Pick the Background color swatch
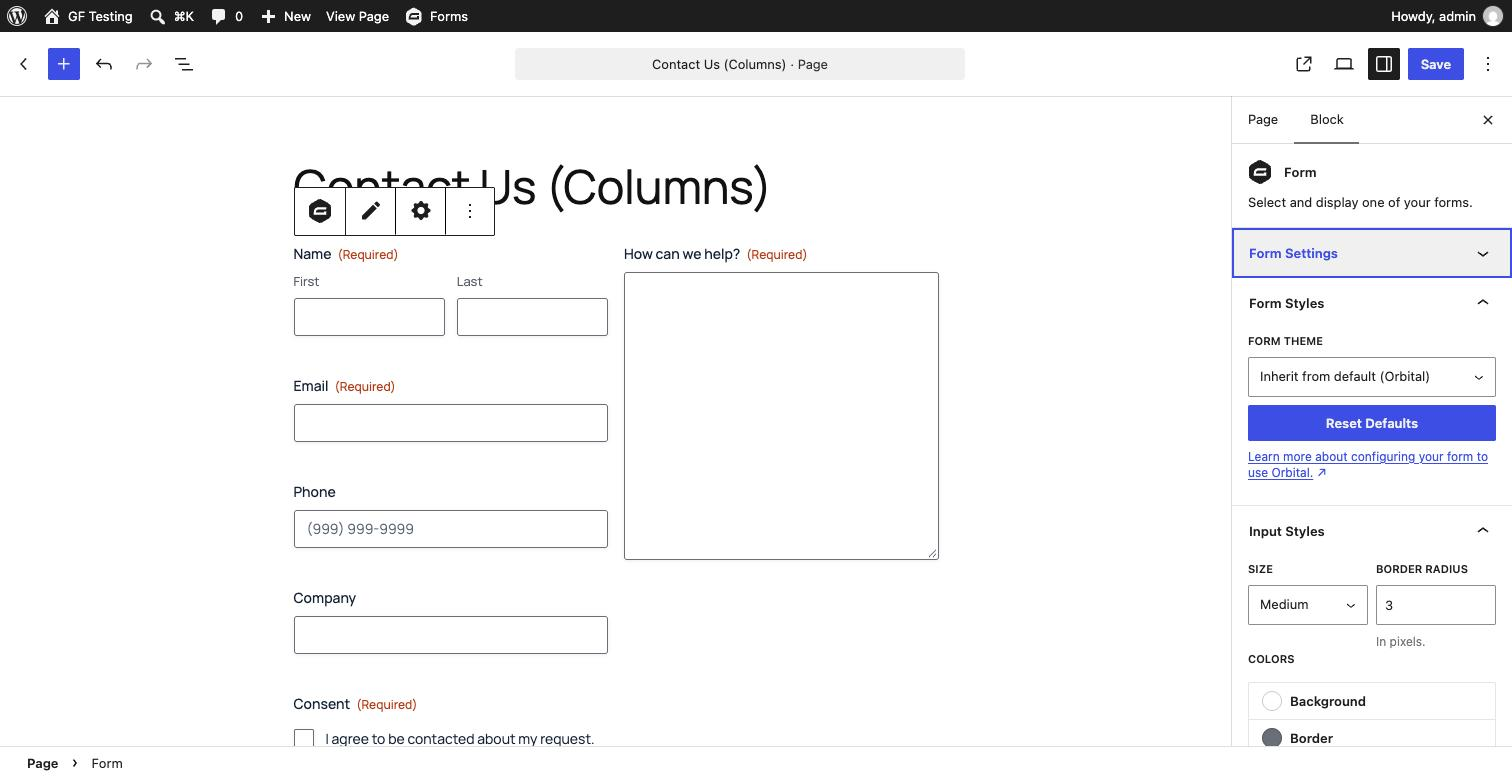The height and width of the screenshot is (779, 1512). 1272,701
